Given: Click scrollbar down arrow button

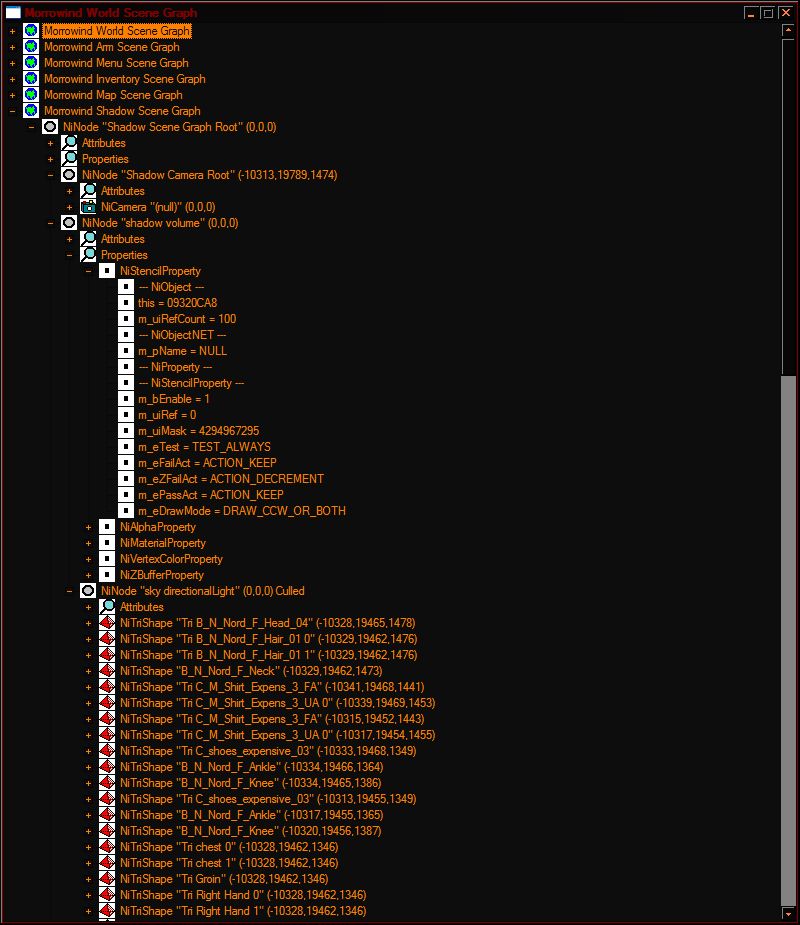Looking at the screenshot, I should point(788,913).
